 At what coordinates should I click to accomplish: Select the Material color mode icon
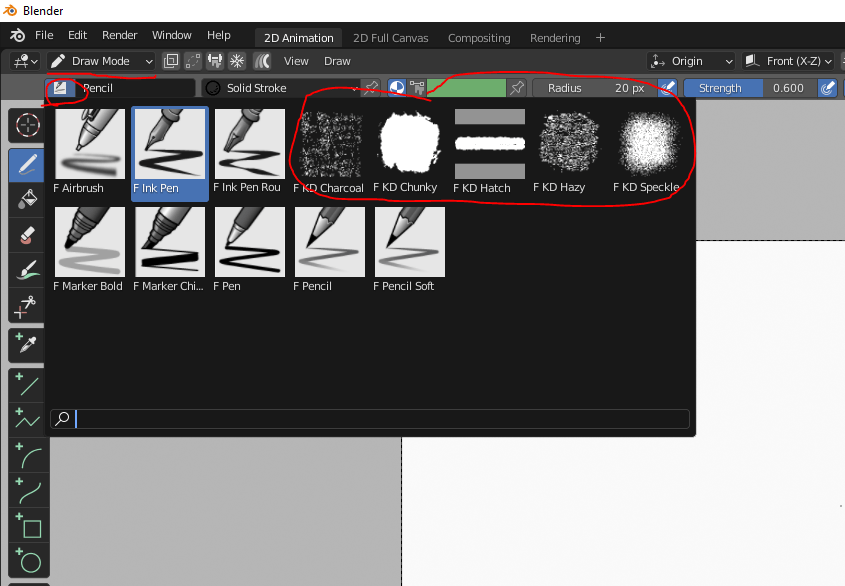[397, 88]
